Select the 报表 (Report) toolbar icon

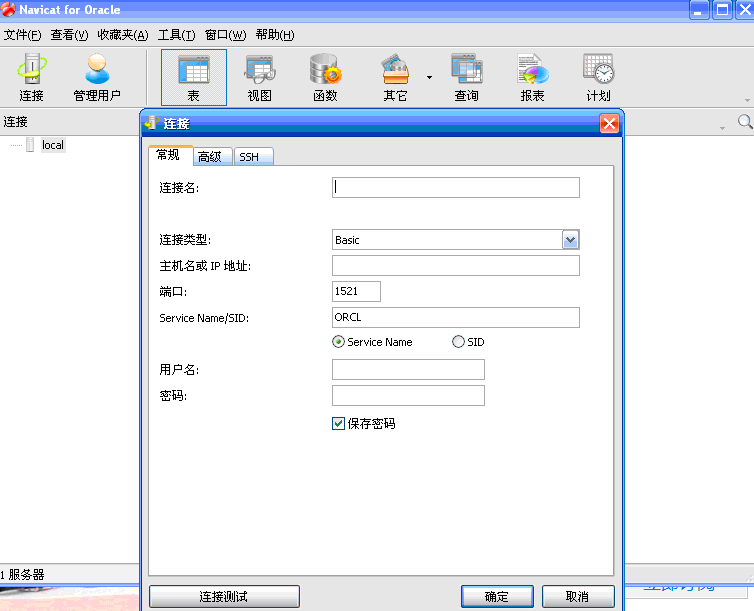532,78
